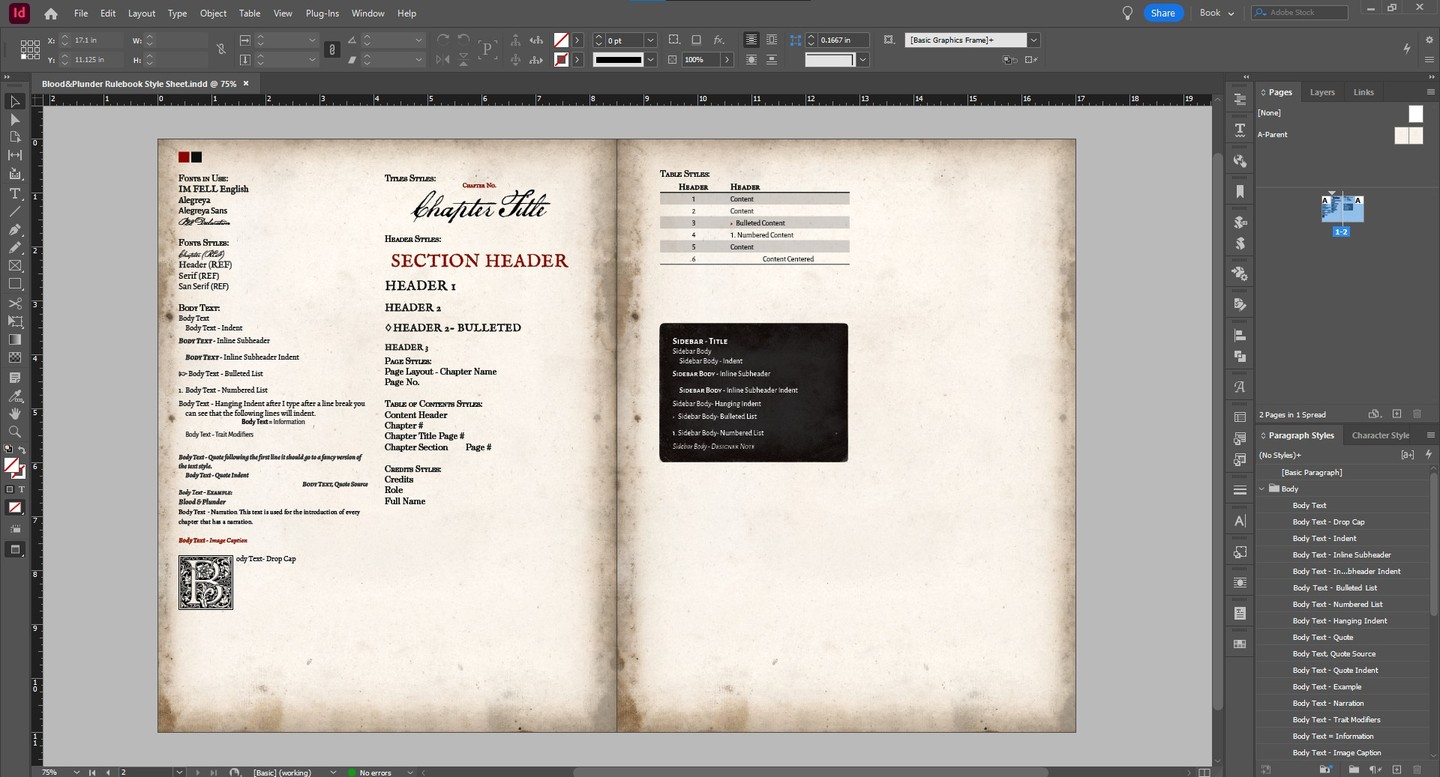Switch to the Links tab

pos(1364,92)
